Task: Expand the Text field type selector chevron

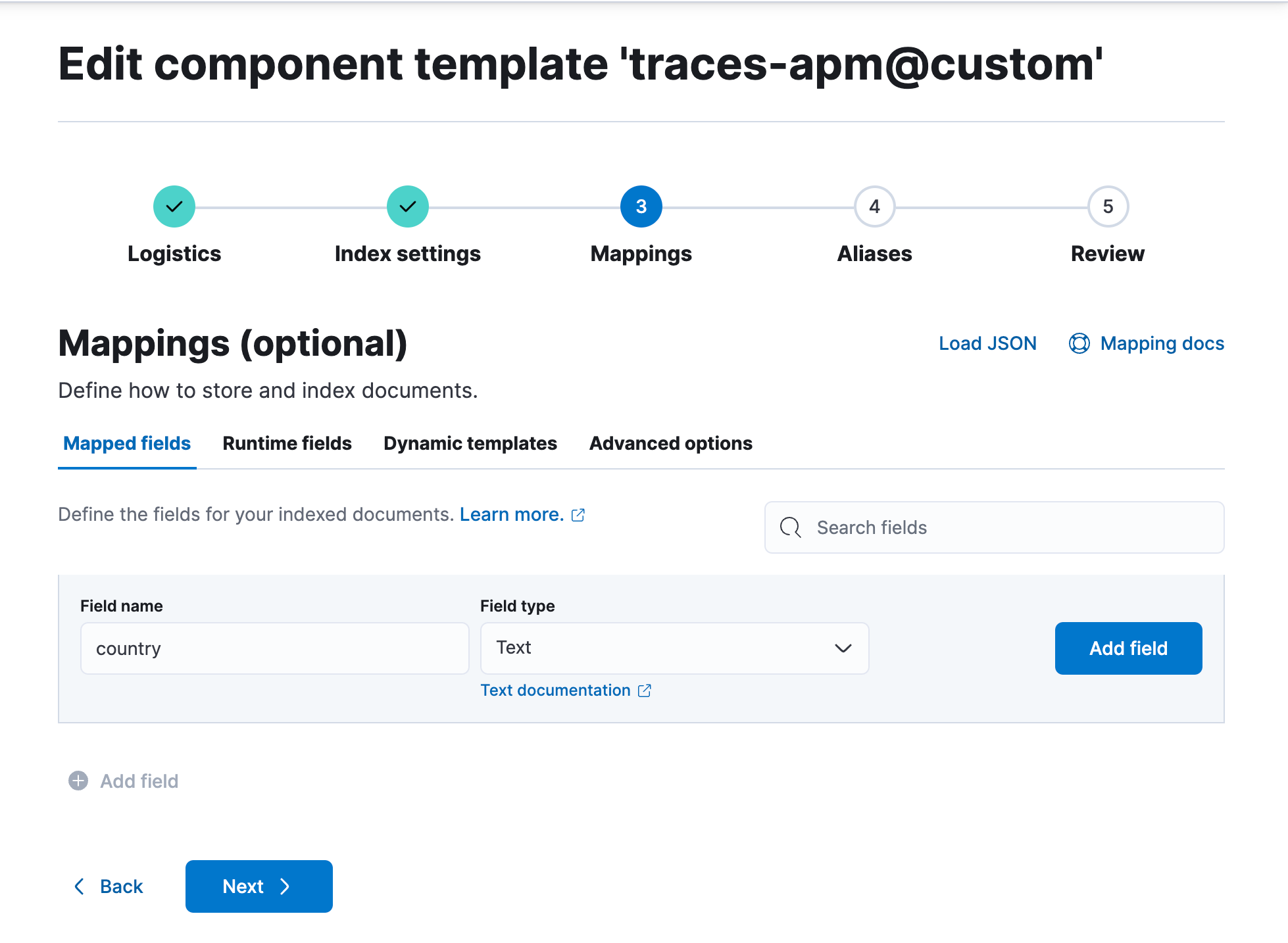Action: [x=844, y=648]
